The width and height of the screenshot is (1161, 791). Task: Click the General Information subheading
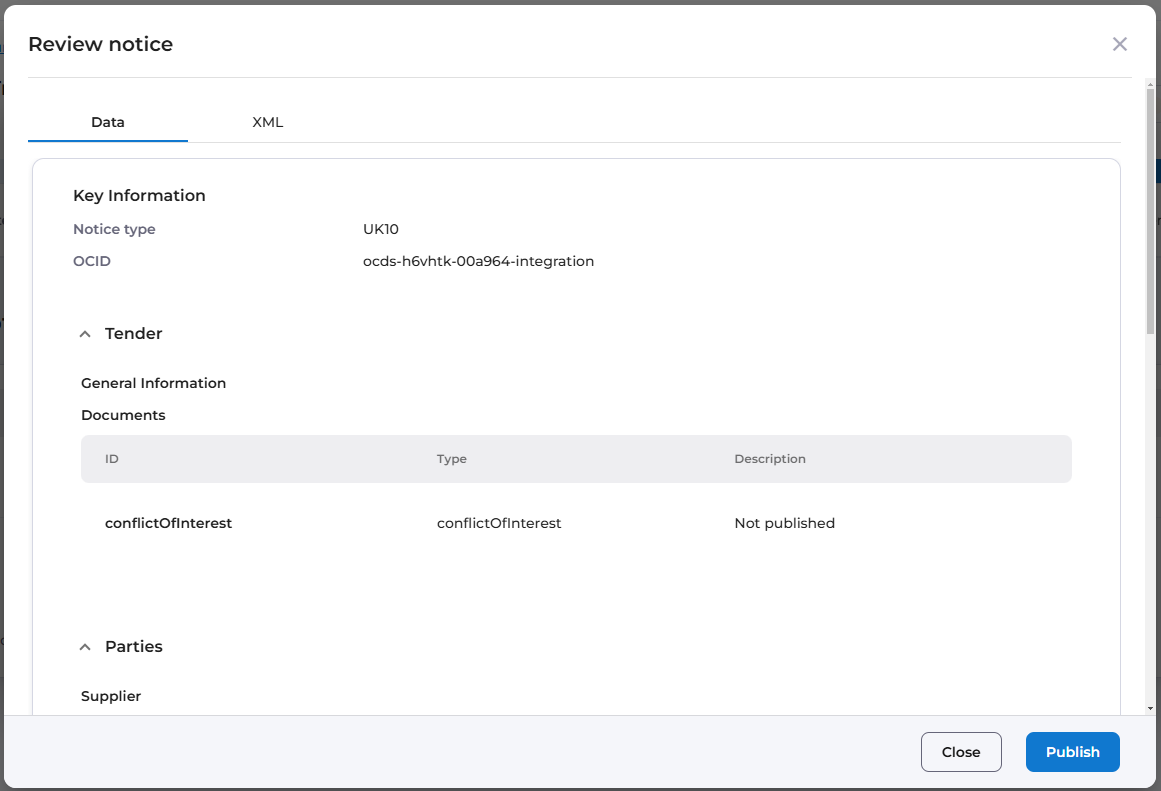[154, 383]
